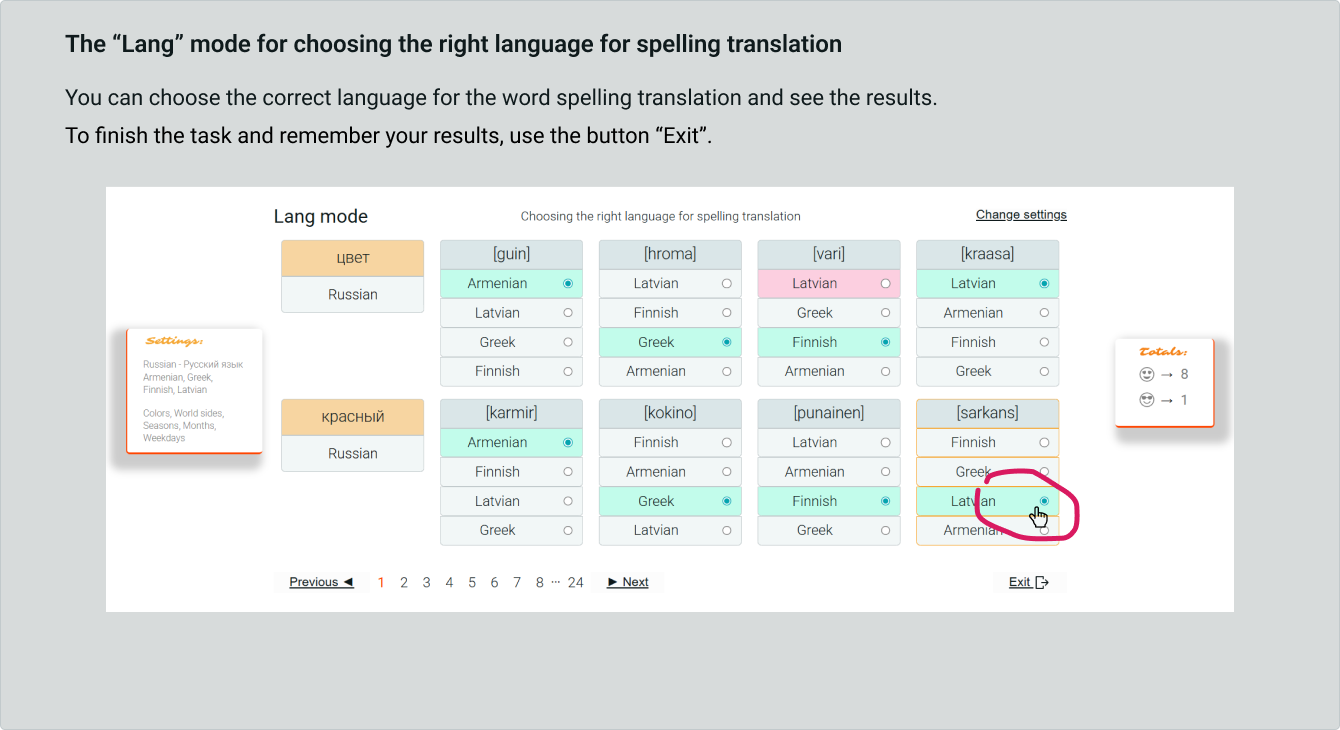Click current page number 1
This screenshot has height=730, width=1340.
[x=381, y=582]
